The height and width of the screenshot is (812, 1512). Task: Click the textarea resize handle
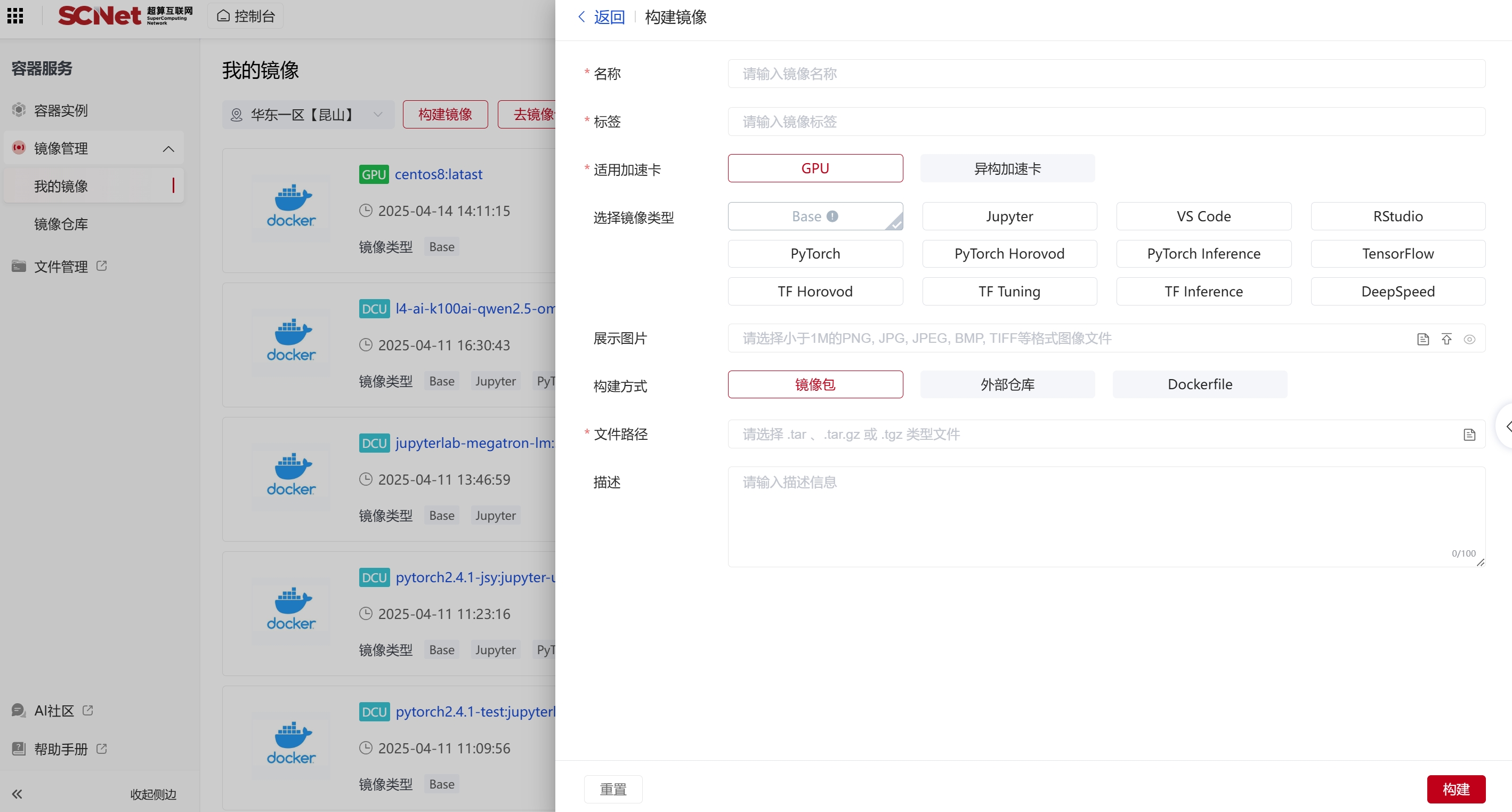[x=1481, y=562]
